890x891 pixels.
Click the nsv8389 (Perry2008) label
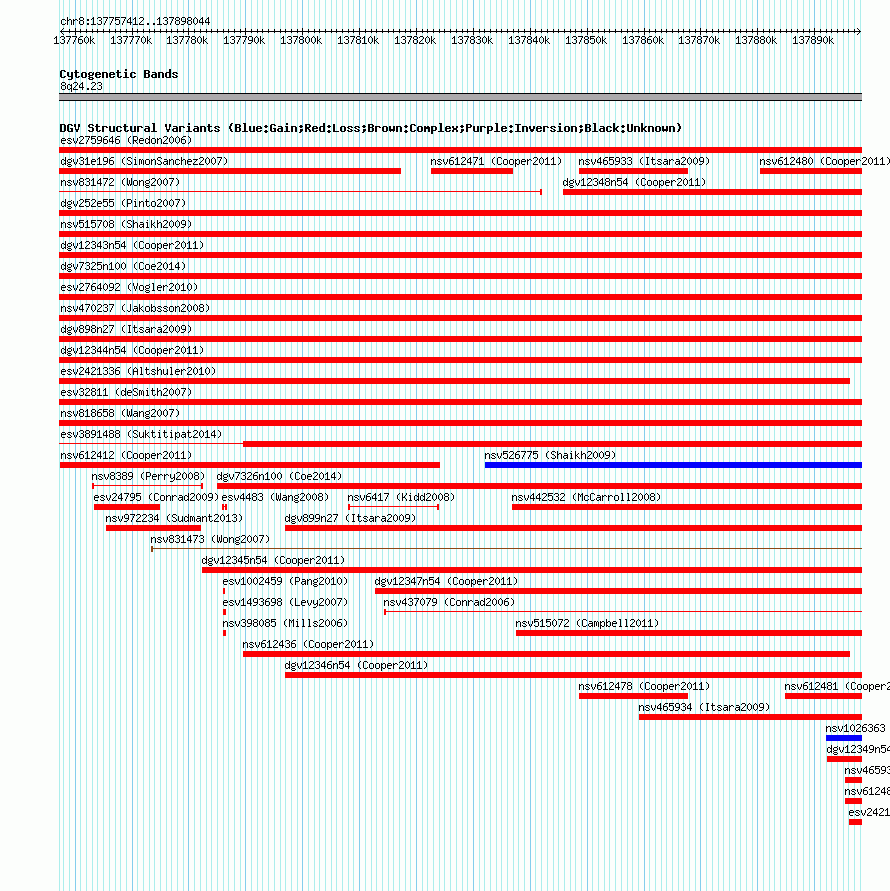point(148,477)
